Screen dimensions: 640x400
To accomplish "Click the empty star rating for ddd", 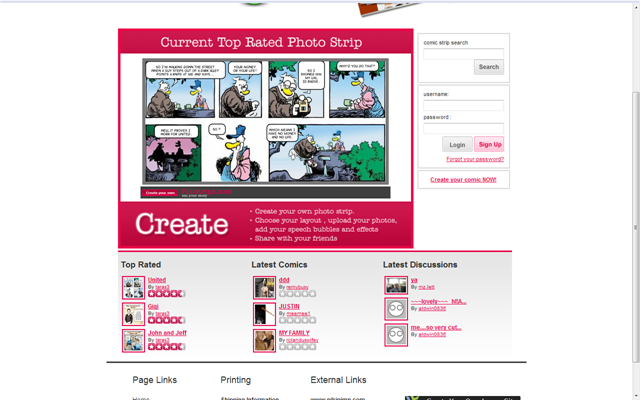I will pos(298,293).
